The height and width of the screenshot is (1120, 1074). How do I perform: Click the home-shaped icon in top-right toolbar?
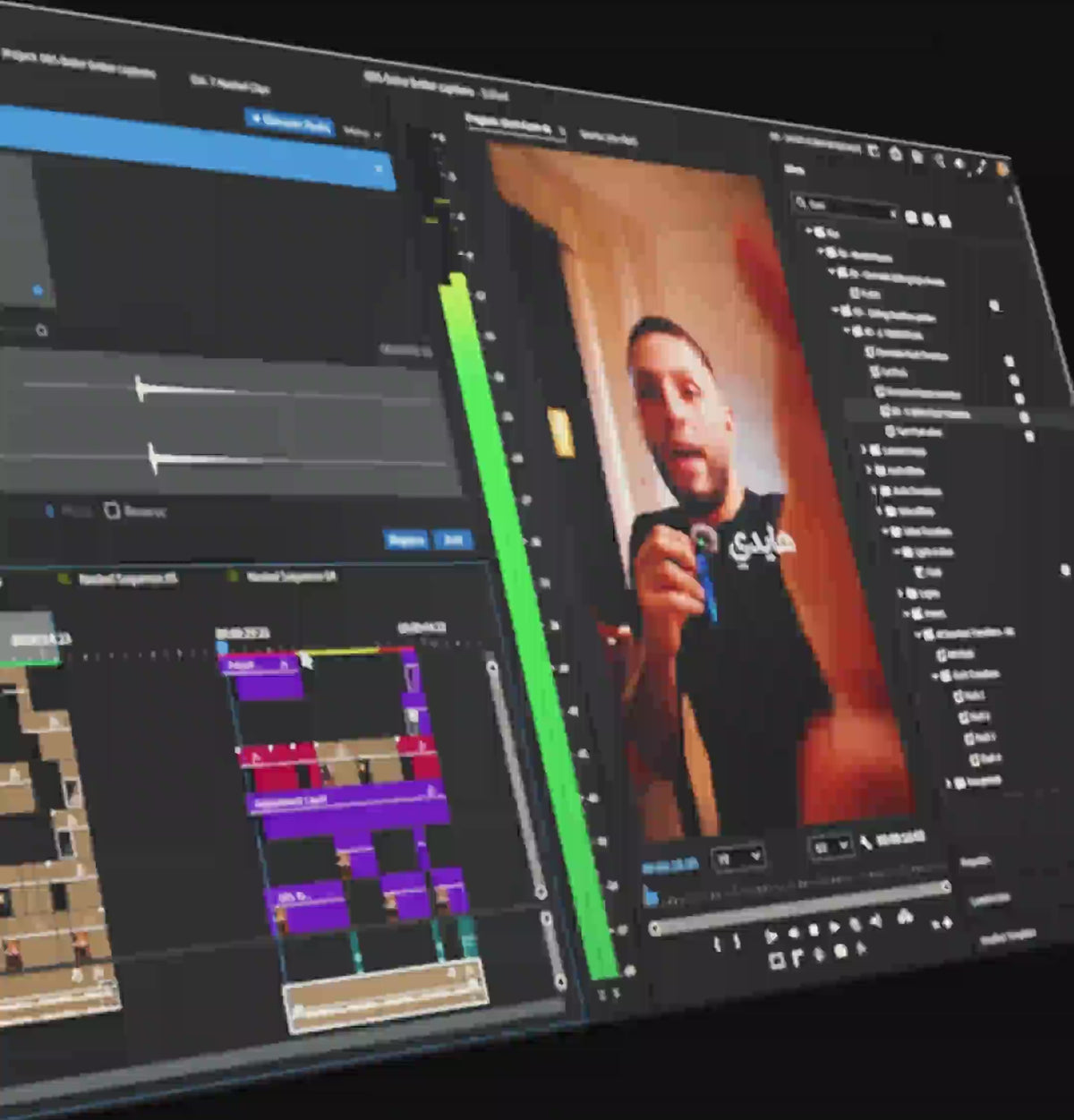click(896, 154)
